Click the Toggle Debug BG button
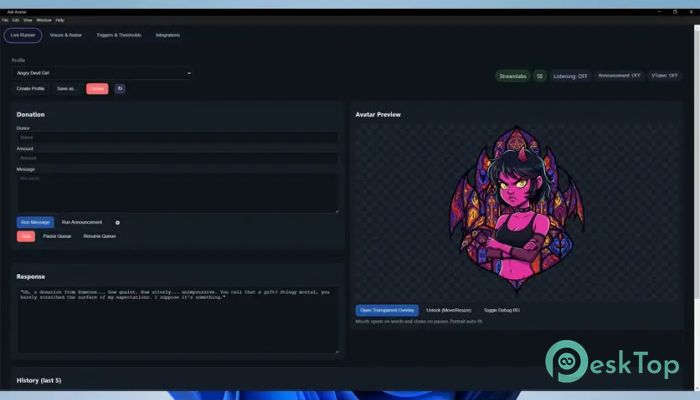 pos(501,310)
